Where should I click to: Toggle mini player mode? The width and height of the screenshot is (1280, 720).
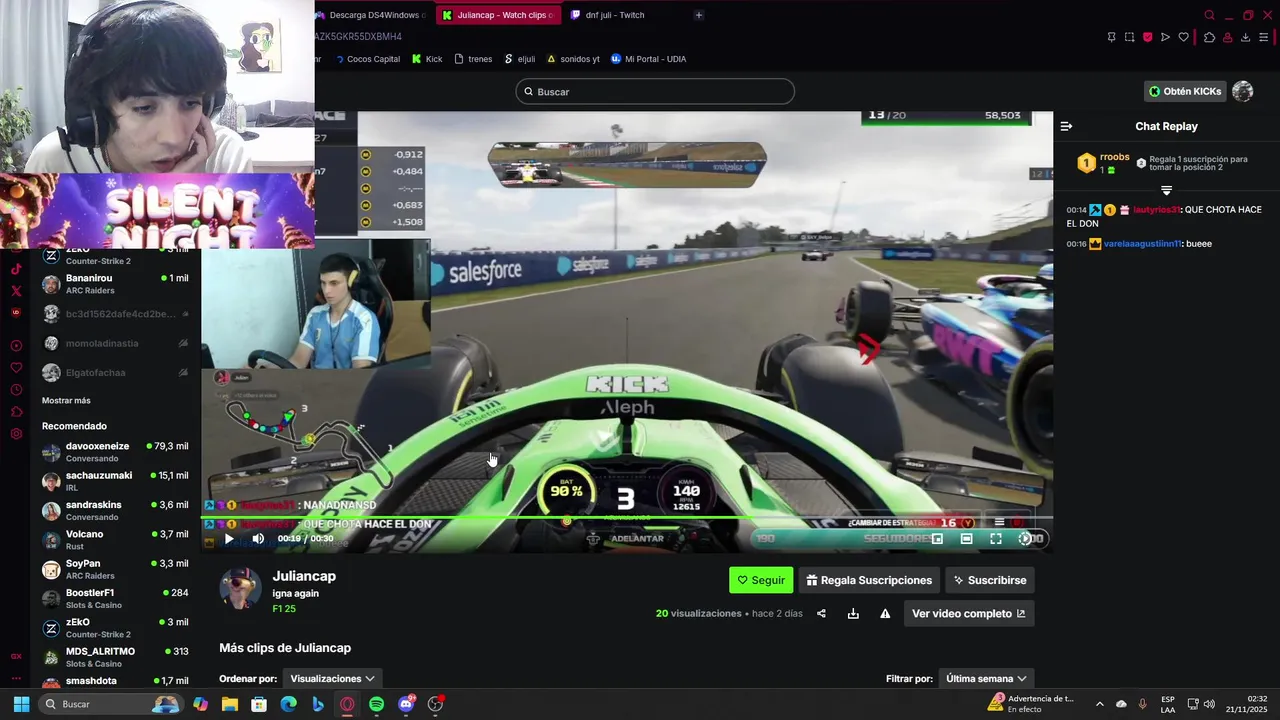[x=937, y=539]
